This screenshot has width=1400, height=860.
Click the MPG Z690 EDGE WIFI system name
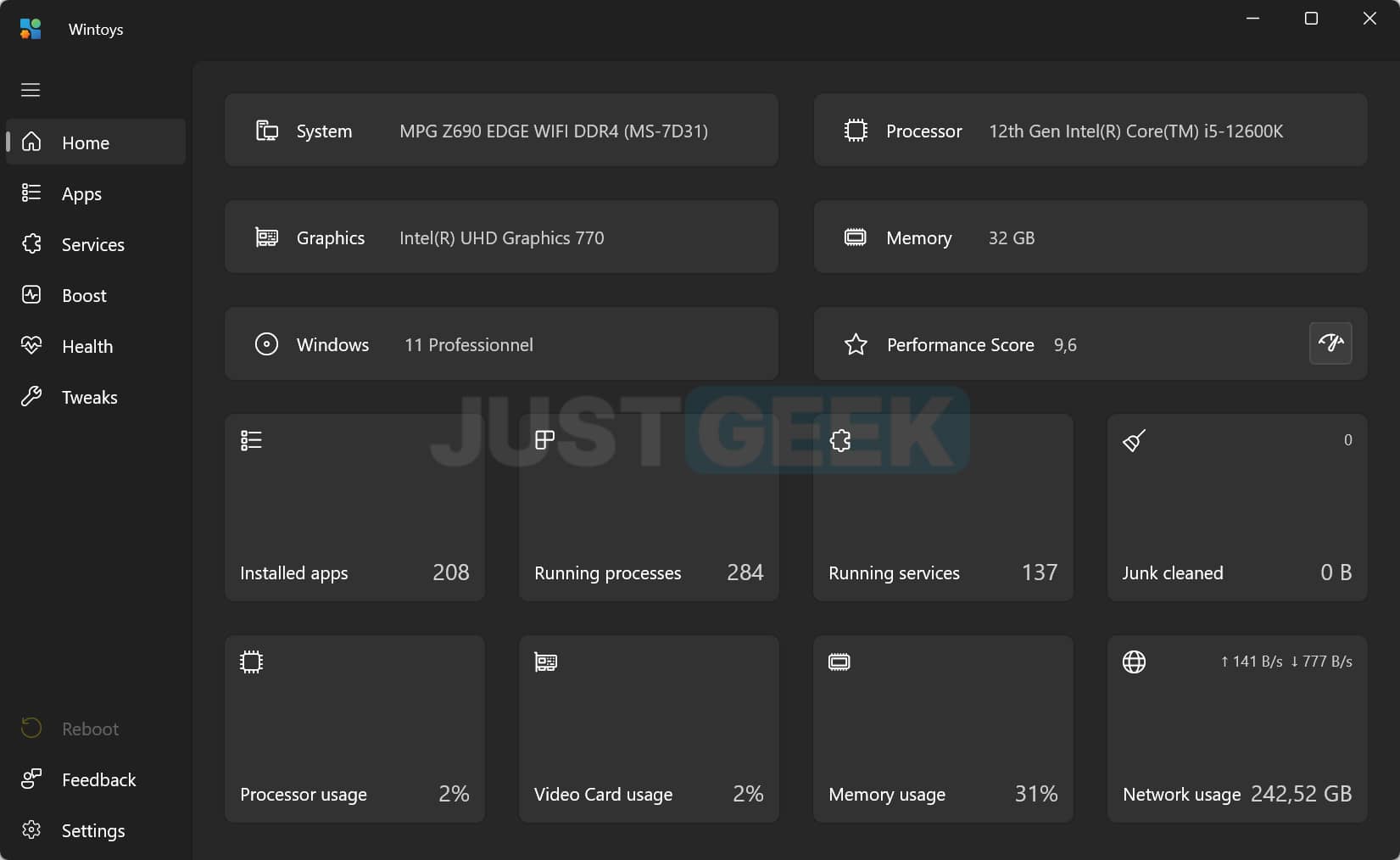tap(554, 131)
